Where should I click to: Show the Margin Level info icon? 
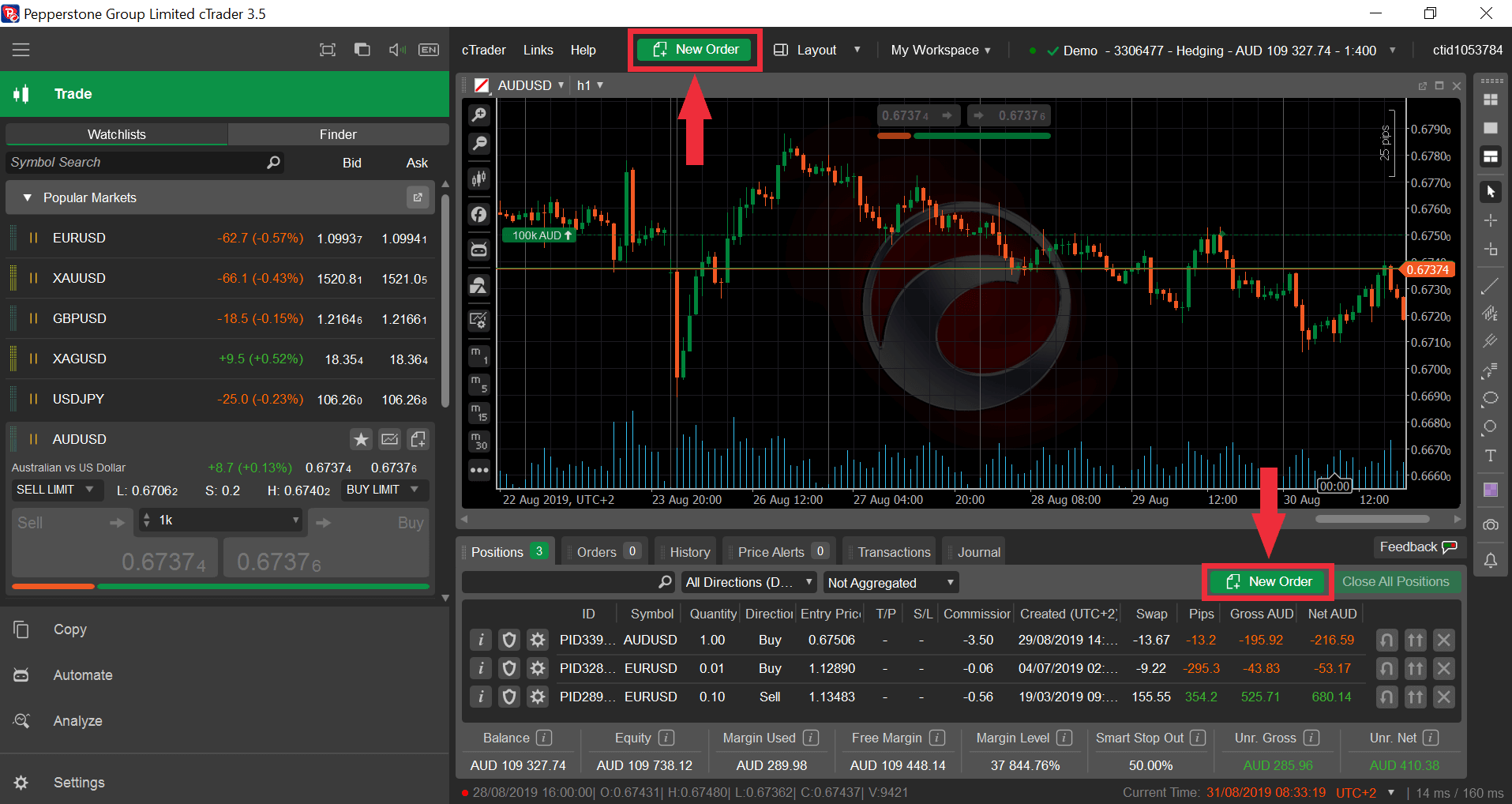coord(1064,738)
